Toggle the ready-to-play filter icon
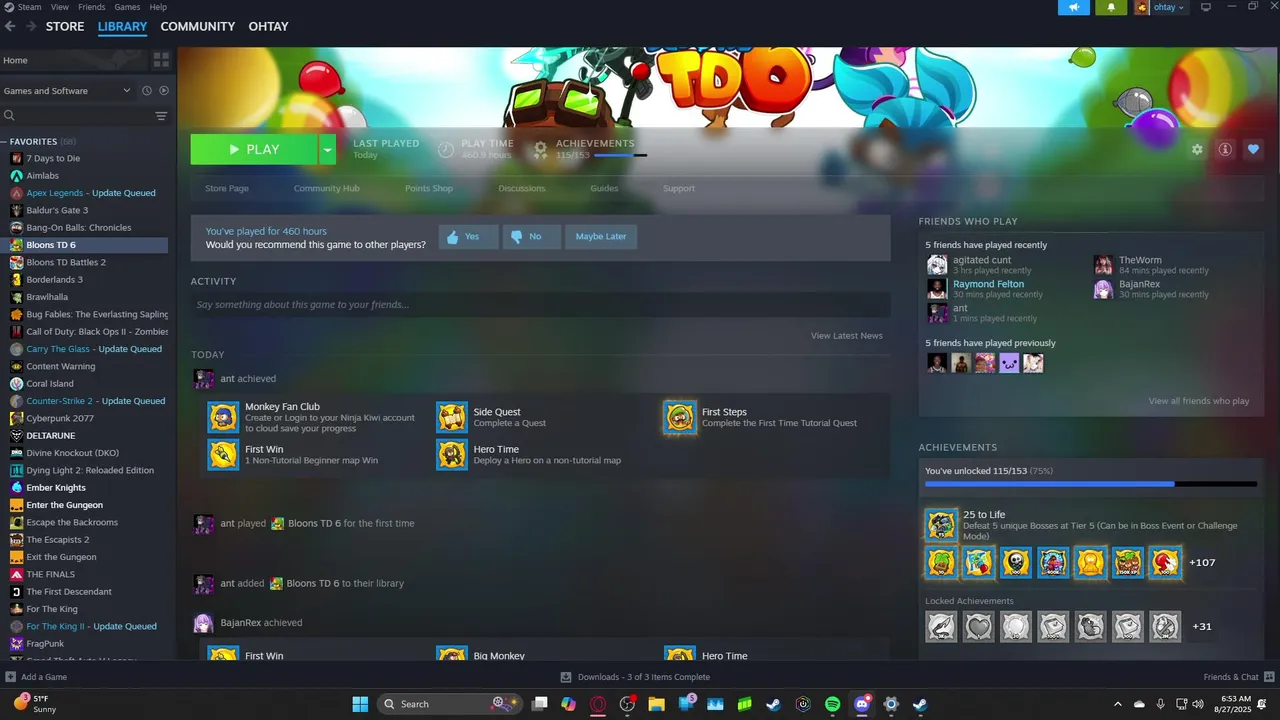The width and height of the screenshot is (1280, 720). click(x=164, y=91)
